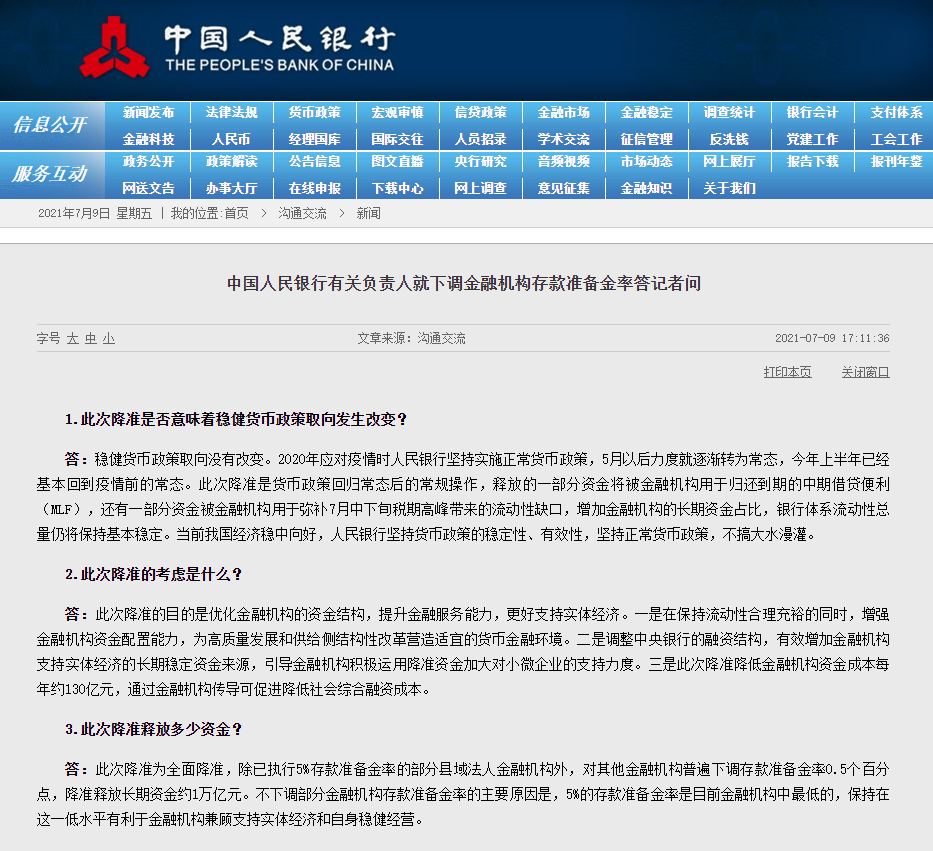Select the large font size 大
Viewport: 933px width, 851px height.
click(x=71, y=339)
